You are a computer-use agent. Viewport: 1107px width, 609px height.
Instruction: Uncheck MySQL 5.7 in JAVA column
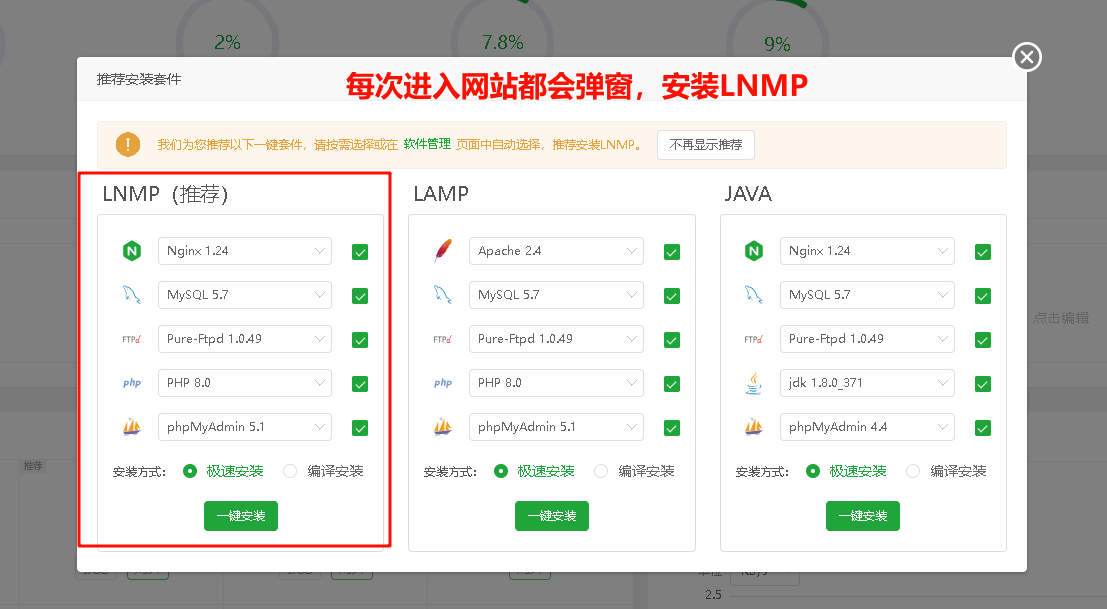tap(983, 296)
